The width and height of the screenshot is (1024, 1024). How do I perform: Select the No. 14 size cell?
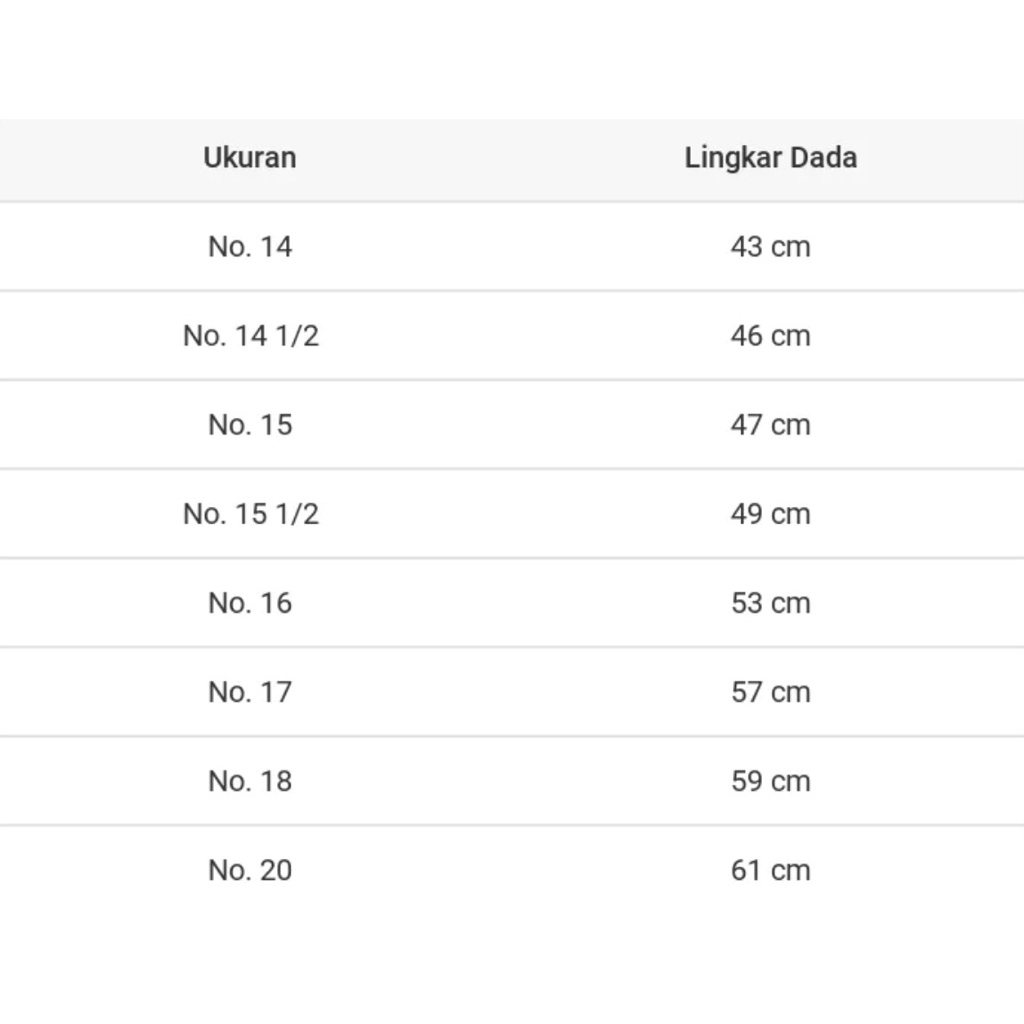click(x=250, y=246)
